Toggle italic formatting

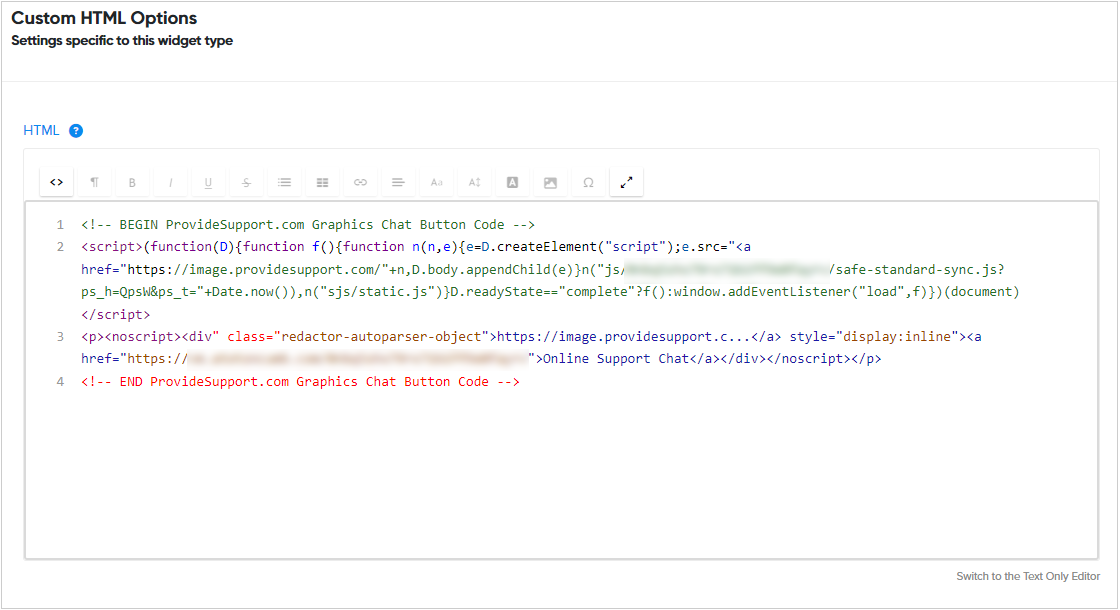pyautogui.click(x=170, y=181)
